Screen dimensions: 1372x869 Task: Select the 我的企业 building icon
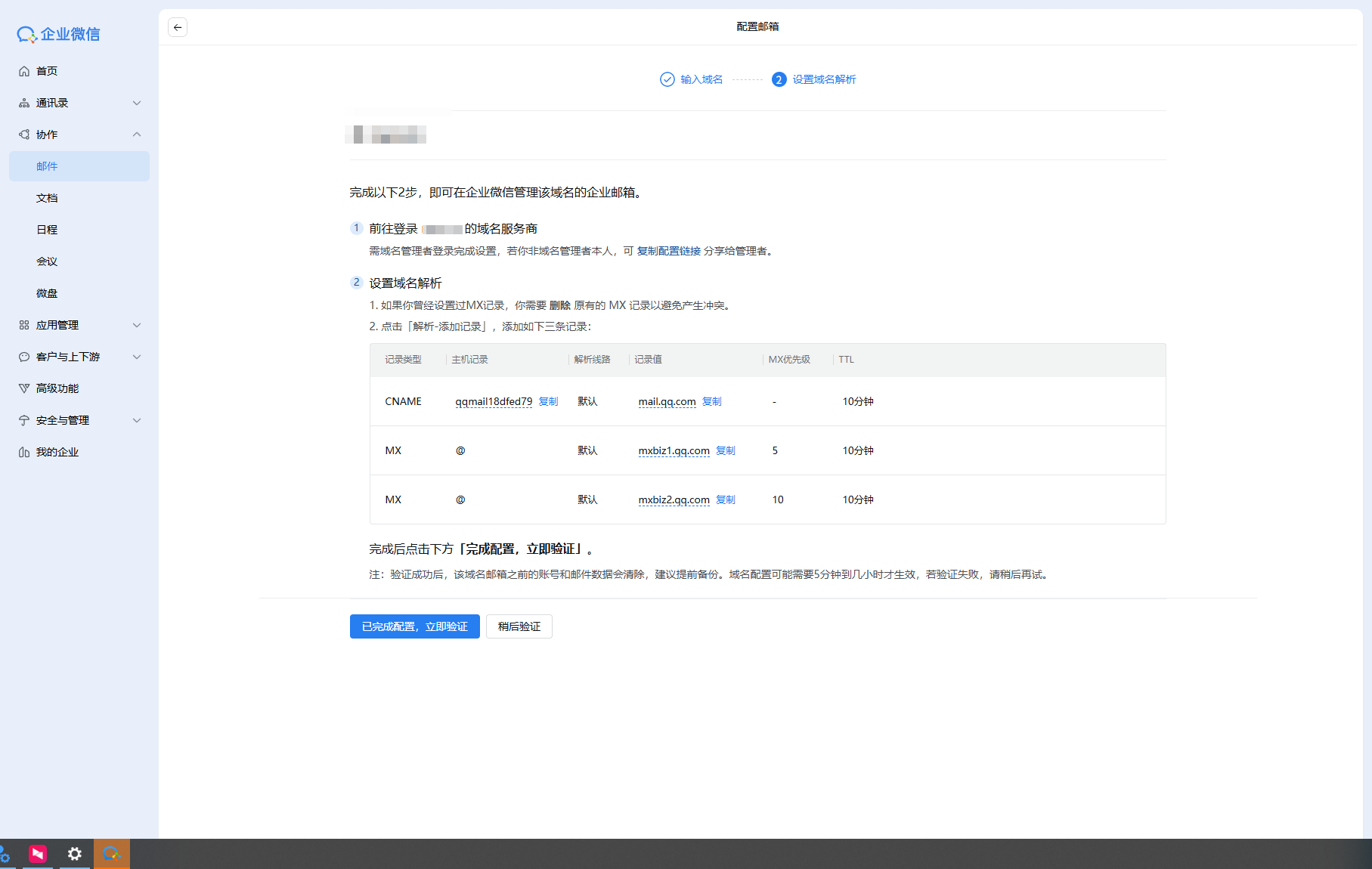click(24, 452)
